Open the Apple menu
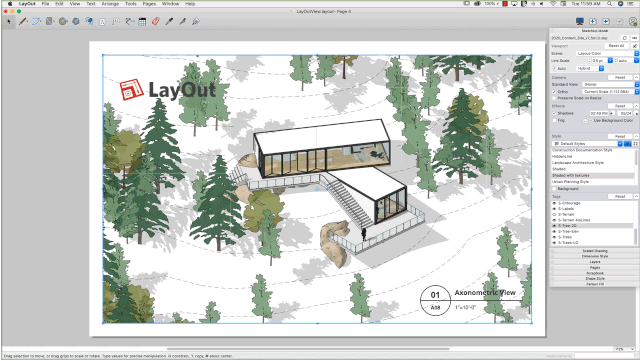 (10, 4)
